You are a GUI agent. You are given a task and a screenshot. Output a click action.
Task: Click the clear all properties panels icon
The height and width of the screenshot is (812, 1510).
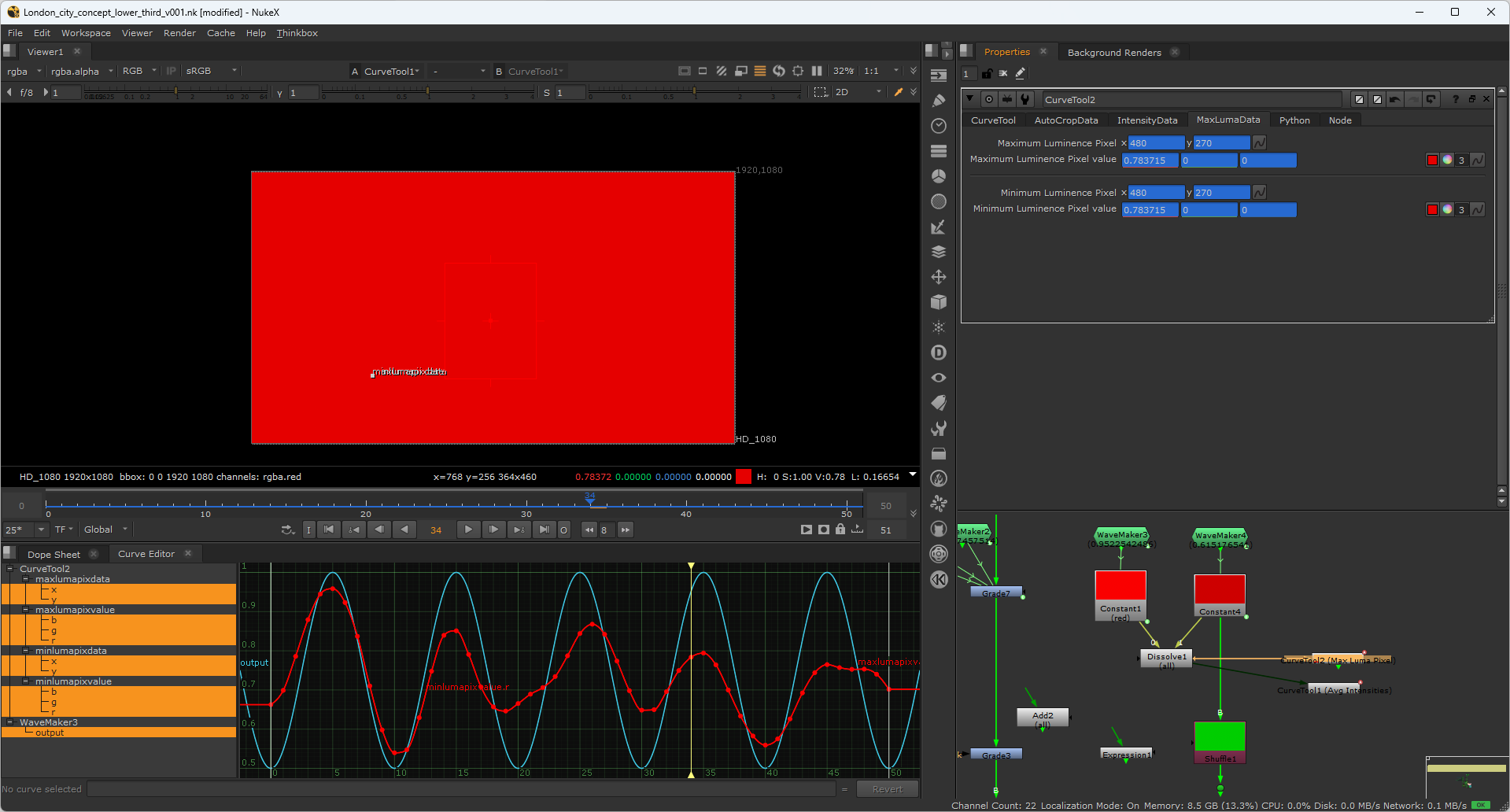(1003, 73)
